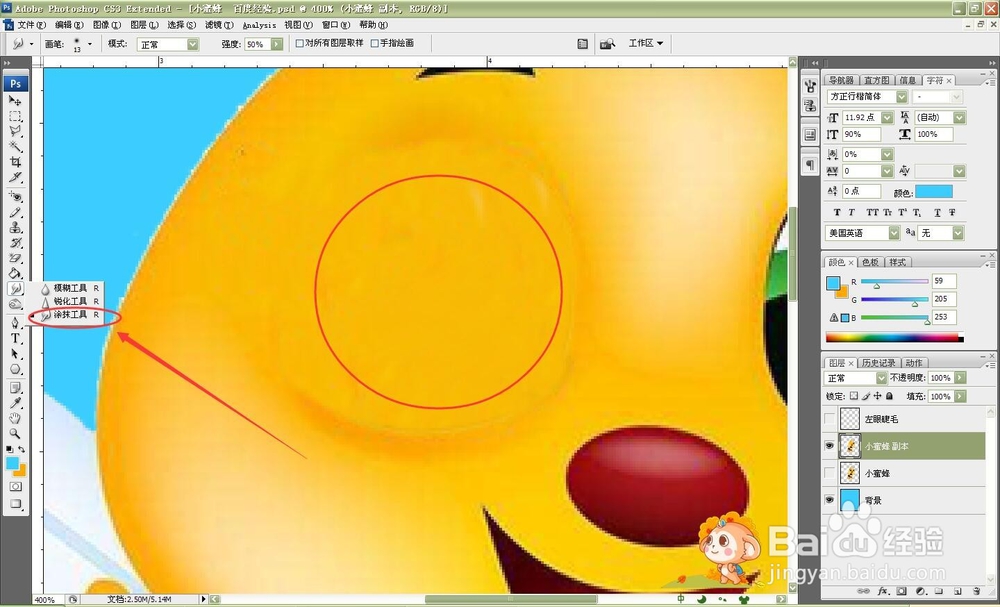Show the 左眼睫毛 layer visibility box

829,419
